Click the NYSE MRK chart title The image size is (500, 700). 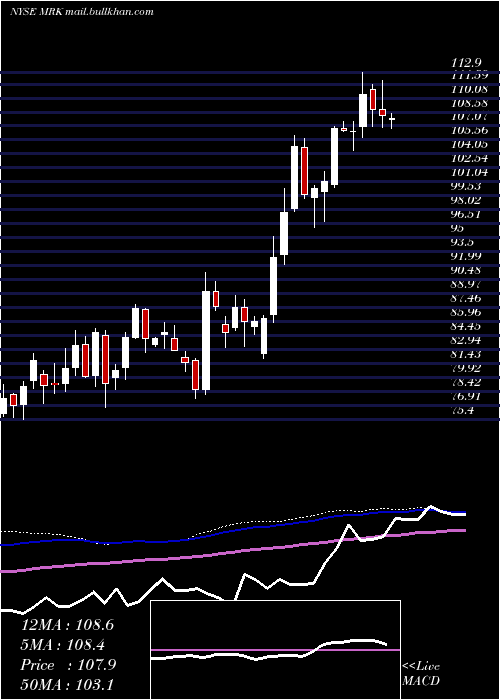click(81, 12)
